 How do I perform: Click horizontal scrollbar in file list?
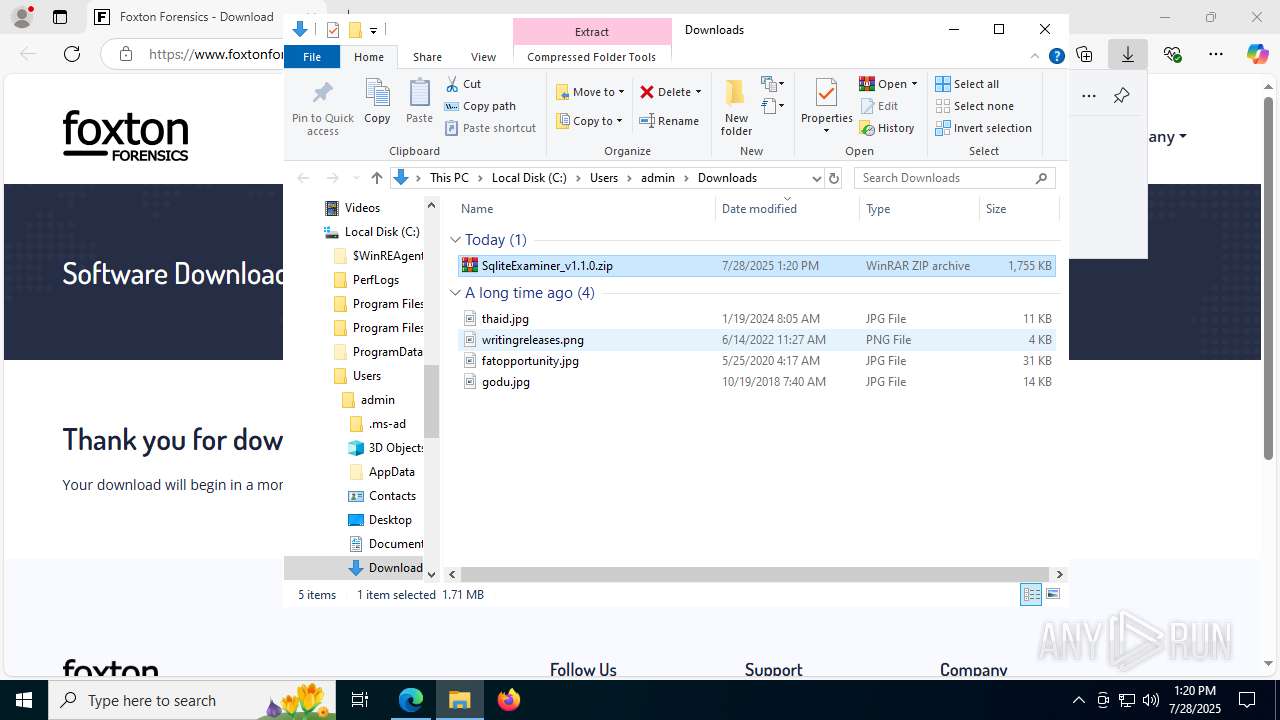coord(755,574)
